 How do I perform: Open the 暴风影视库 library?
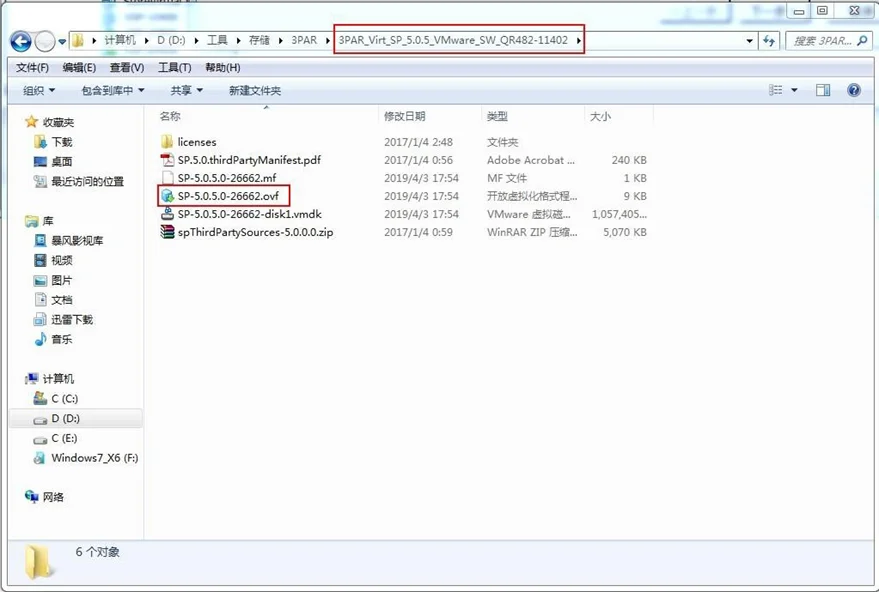[x=77, y=240]
